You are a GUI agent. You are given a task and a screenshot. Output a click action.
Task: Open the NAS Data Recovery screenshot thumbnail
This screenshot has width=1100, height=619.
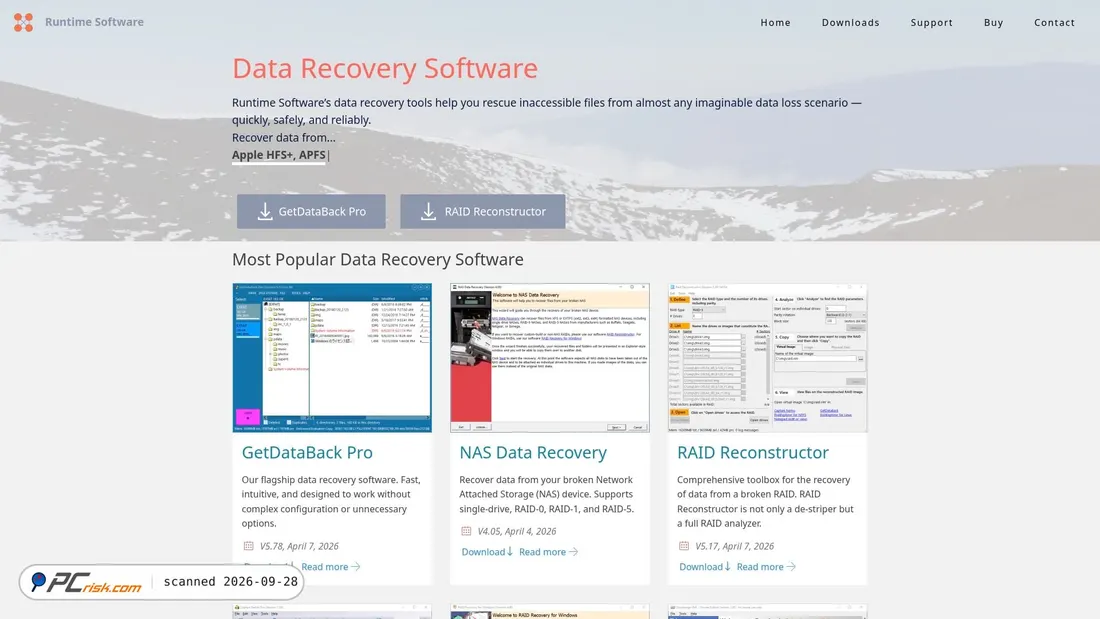[x=549, y=358]
